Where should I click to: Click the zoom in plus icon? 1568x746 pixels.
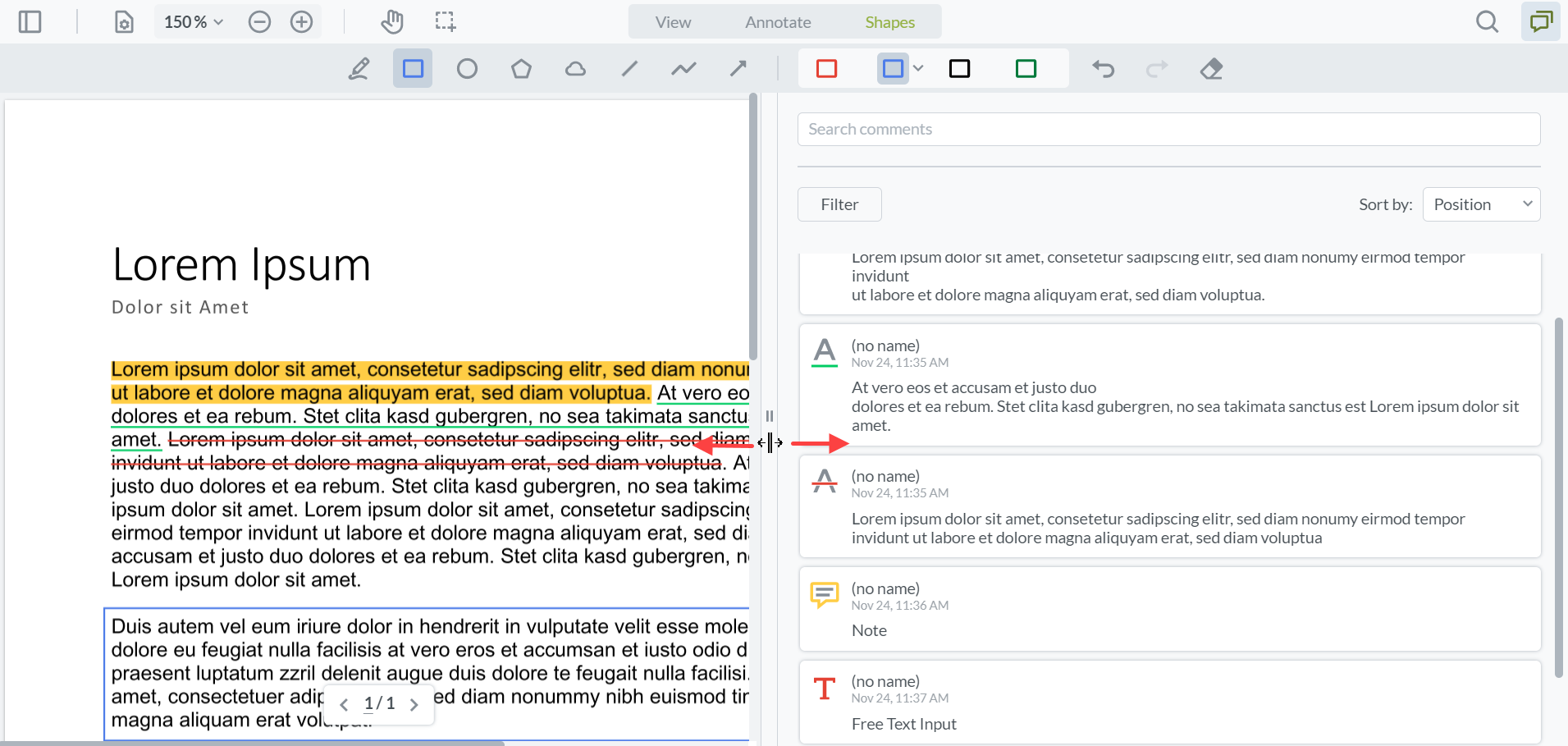pos(302,22)
